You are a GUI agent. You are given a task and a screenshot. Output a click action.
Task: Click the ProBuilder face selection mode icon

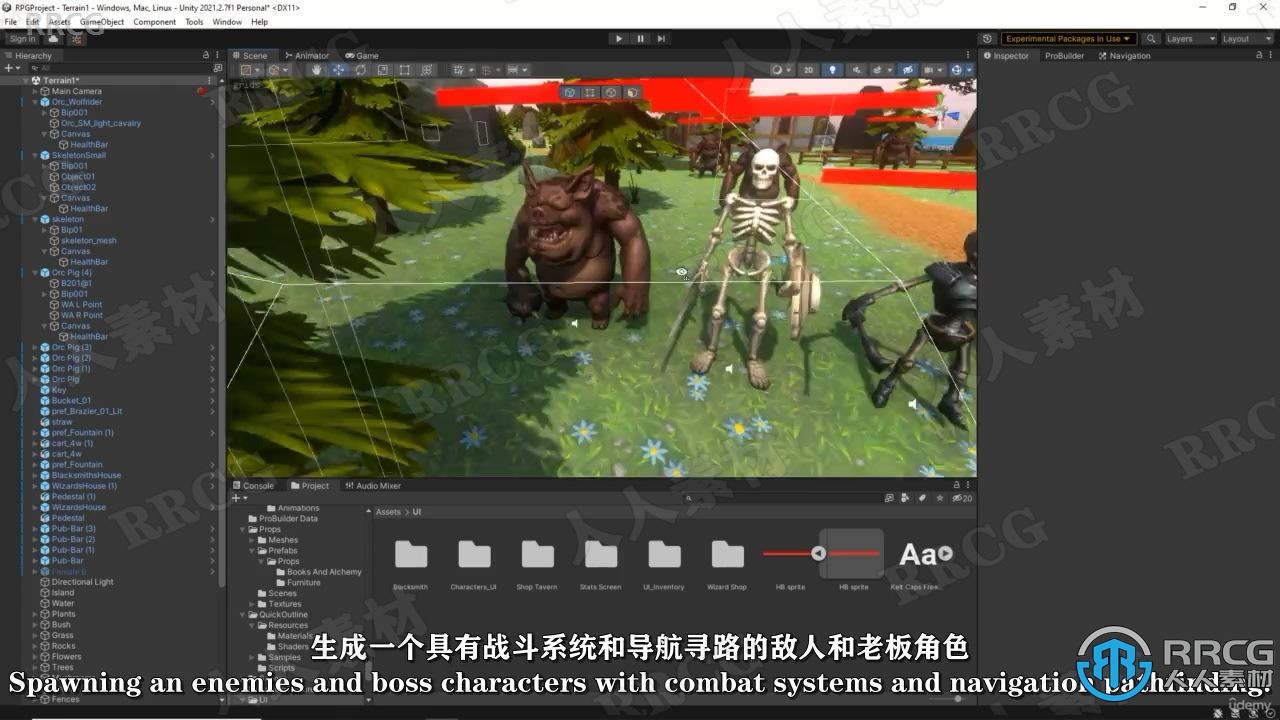(x=632, y=92)
